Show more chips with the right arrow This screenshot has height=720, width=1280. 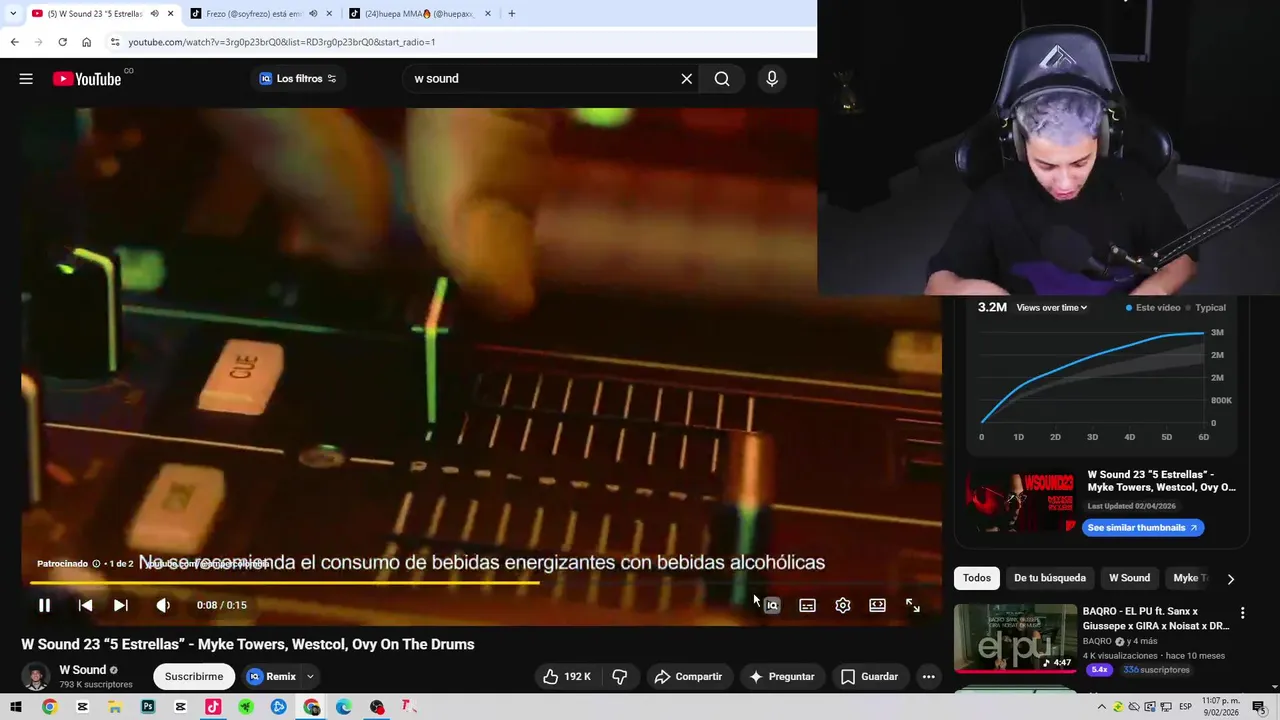[x=1231, y=579]
